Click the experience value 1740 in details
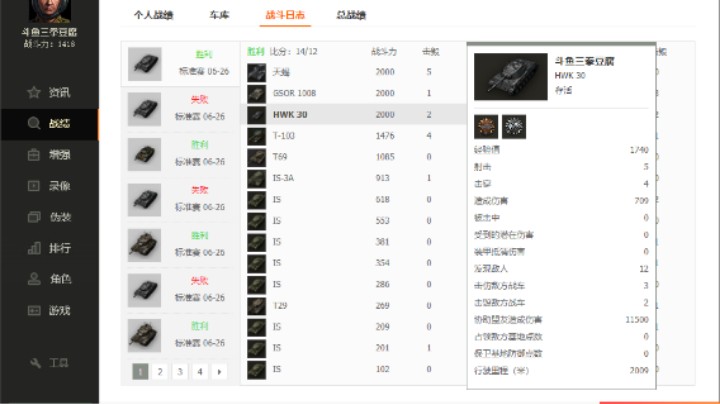The width and height of the screenshot is (720, 404). (639, 150)
